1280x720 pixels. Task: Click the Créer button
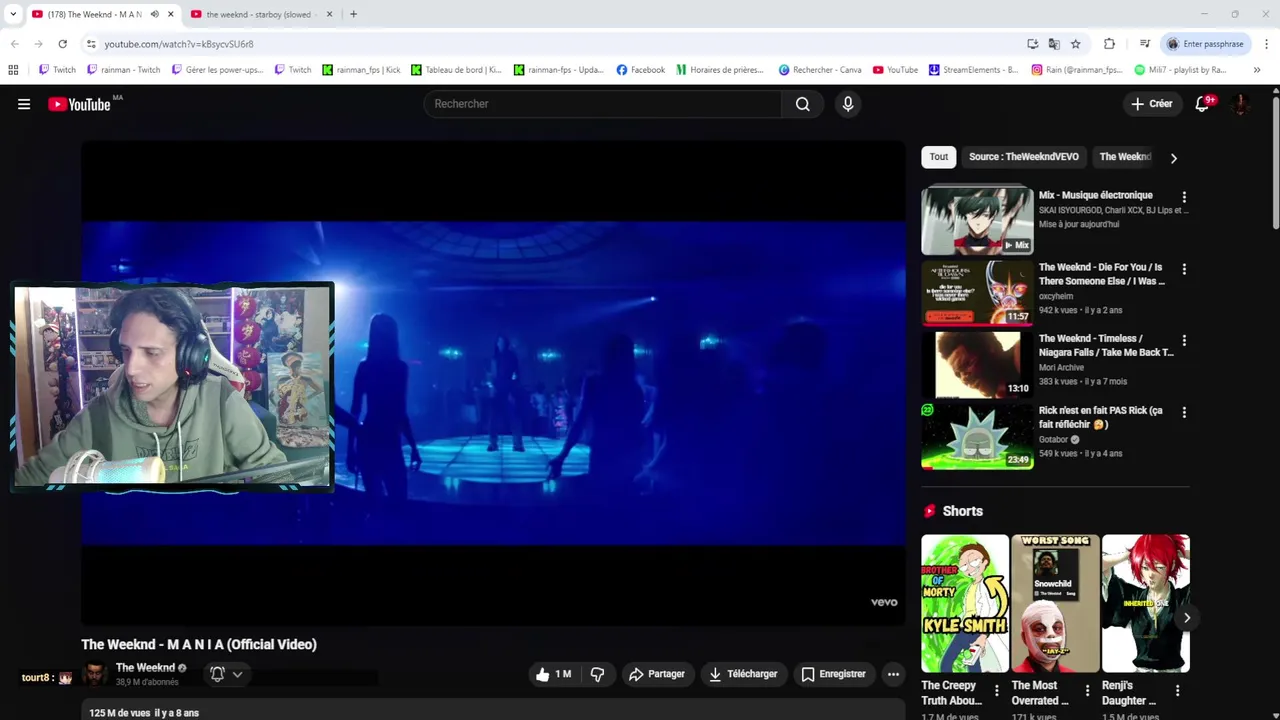(1151, 104)
